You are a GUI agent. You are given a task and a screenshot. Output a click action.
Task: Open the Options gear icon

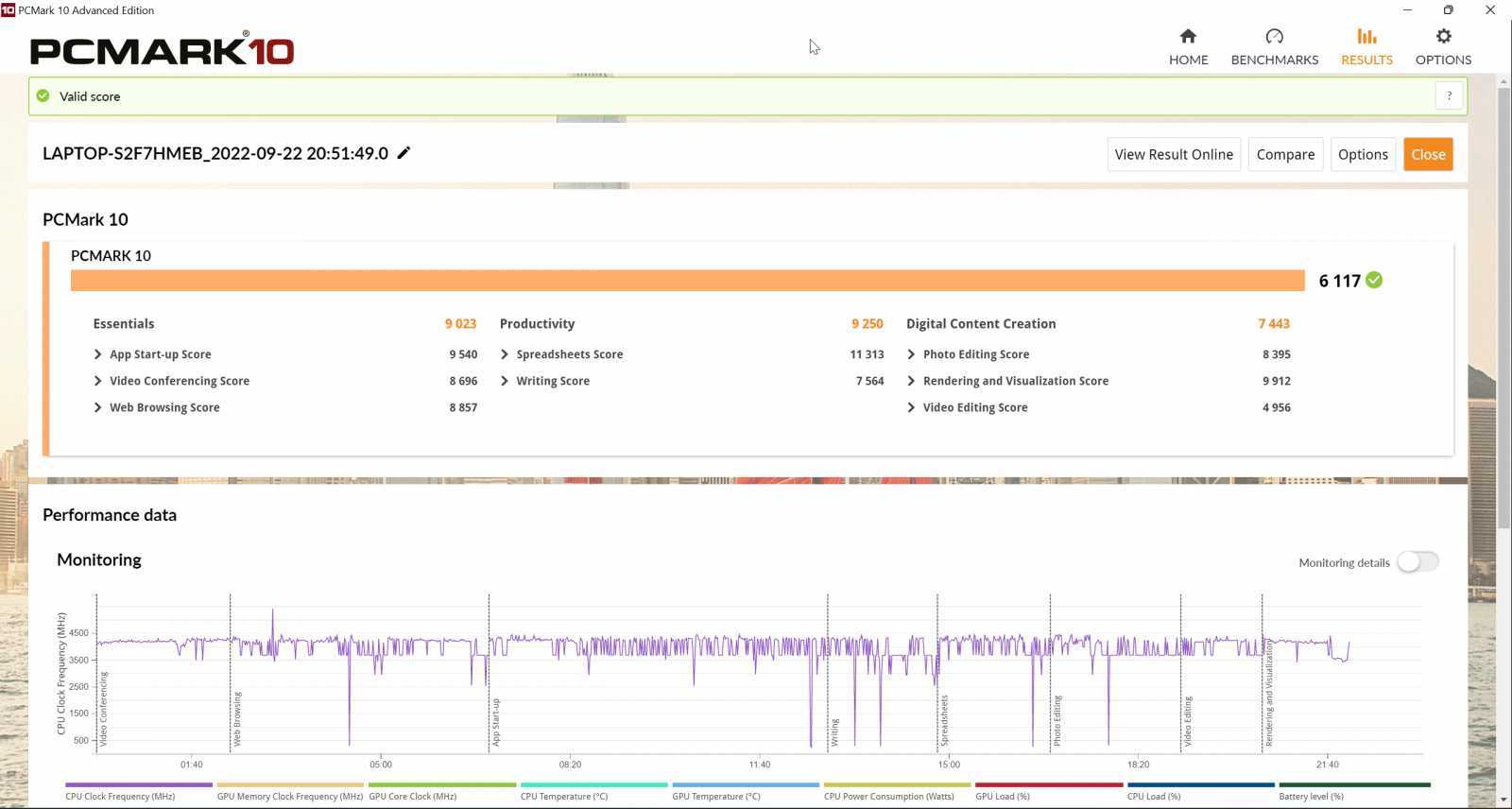tap(1443, 36)
